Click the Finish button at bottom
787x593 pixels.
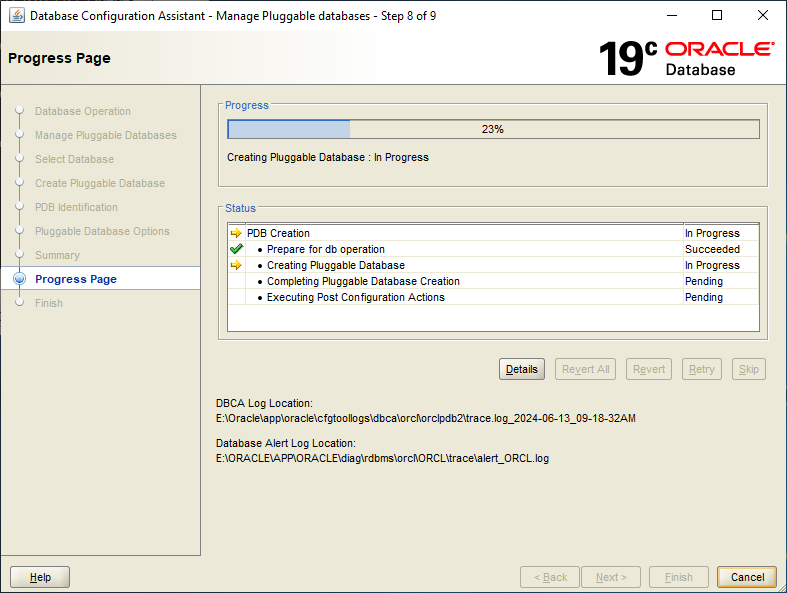click(x=679, y=577)
